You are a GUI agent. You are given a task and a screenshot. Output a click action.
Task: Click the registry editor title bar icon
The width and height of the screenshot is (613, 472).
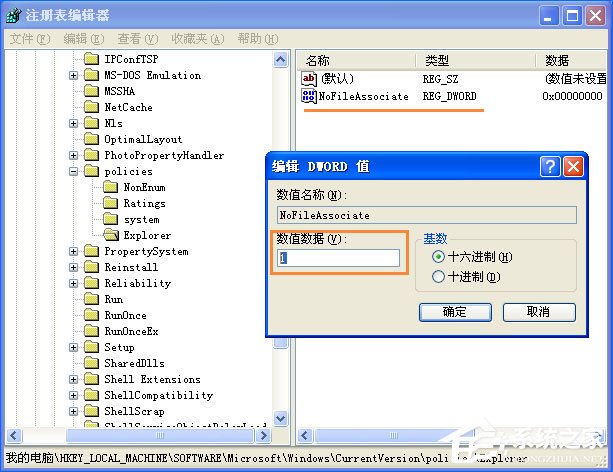coord(13,16)
